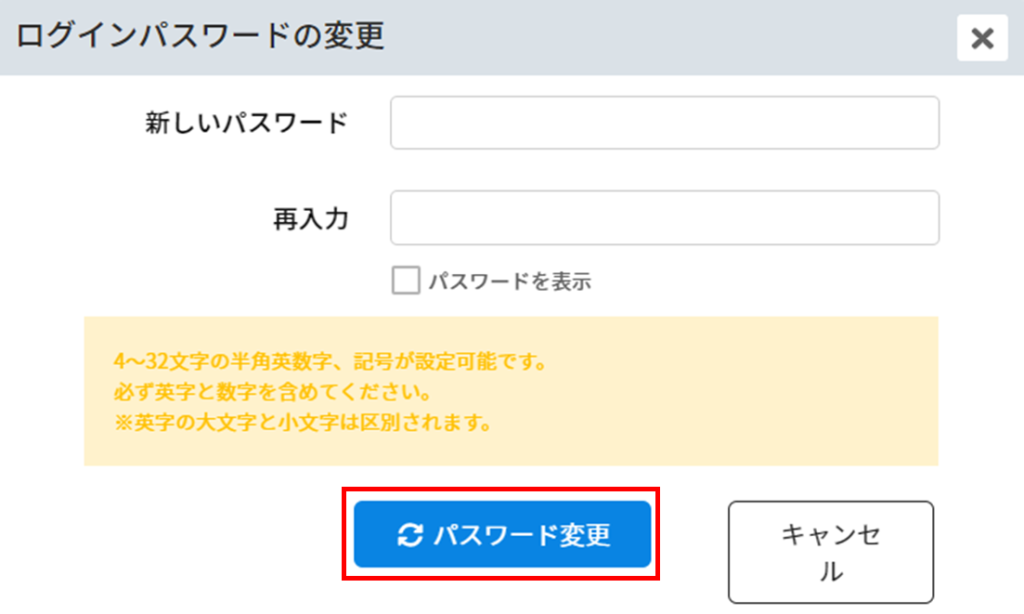The height and width of the screenshot is (614, 1024).
Task: Click the yellow password rules notice box
Action: pos(511,391)
